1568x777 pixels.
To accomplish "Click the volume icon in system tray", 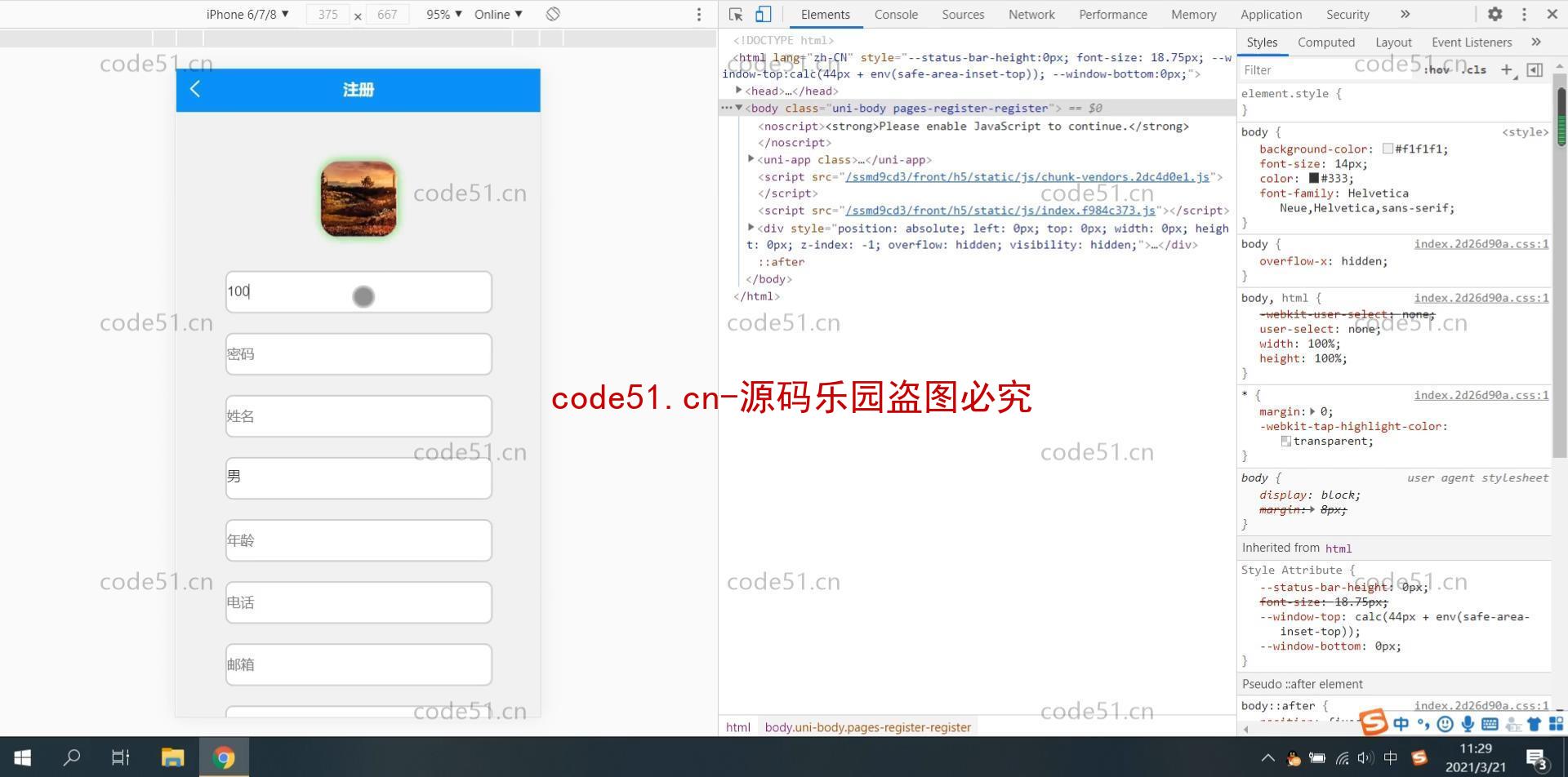I will pyautogui.click(x=1365, y=758).
